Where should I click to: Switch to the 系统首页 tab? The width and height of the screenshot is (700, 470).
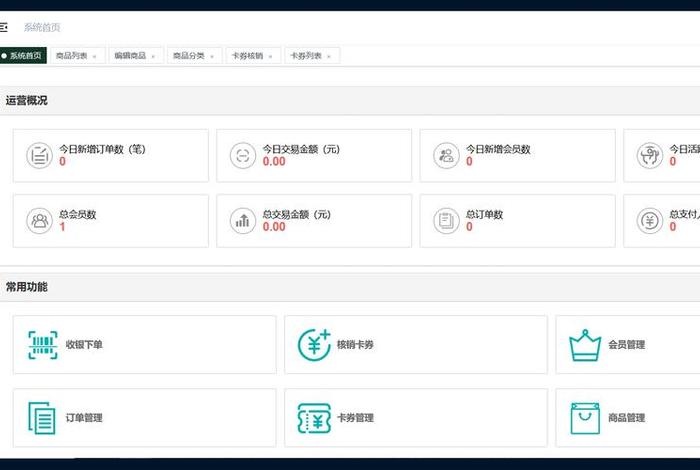point(23,56)
